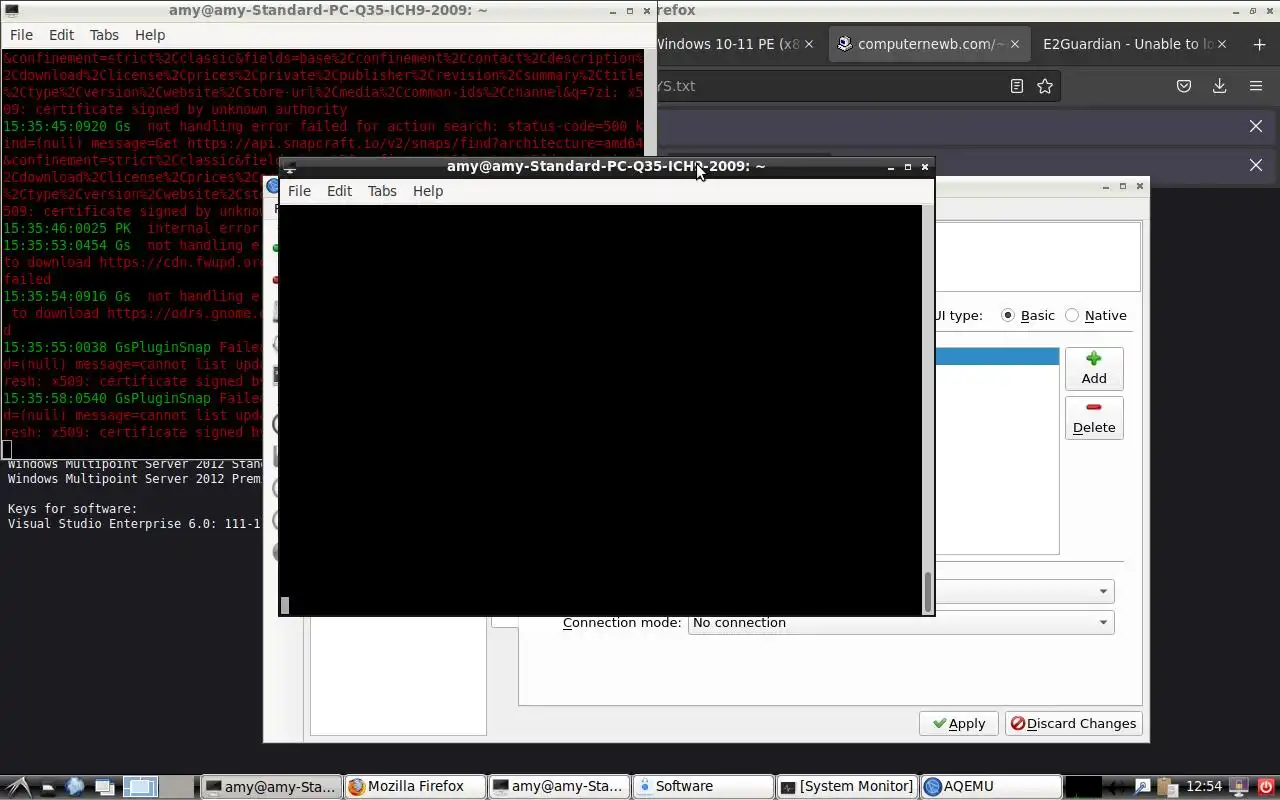Activate [System Monitor] taskbar button
This screenshot has width=1280, height=800.
[846, 787]
